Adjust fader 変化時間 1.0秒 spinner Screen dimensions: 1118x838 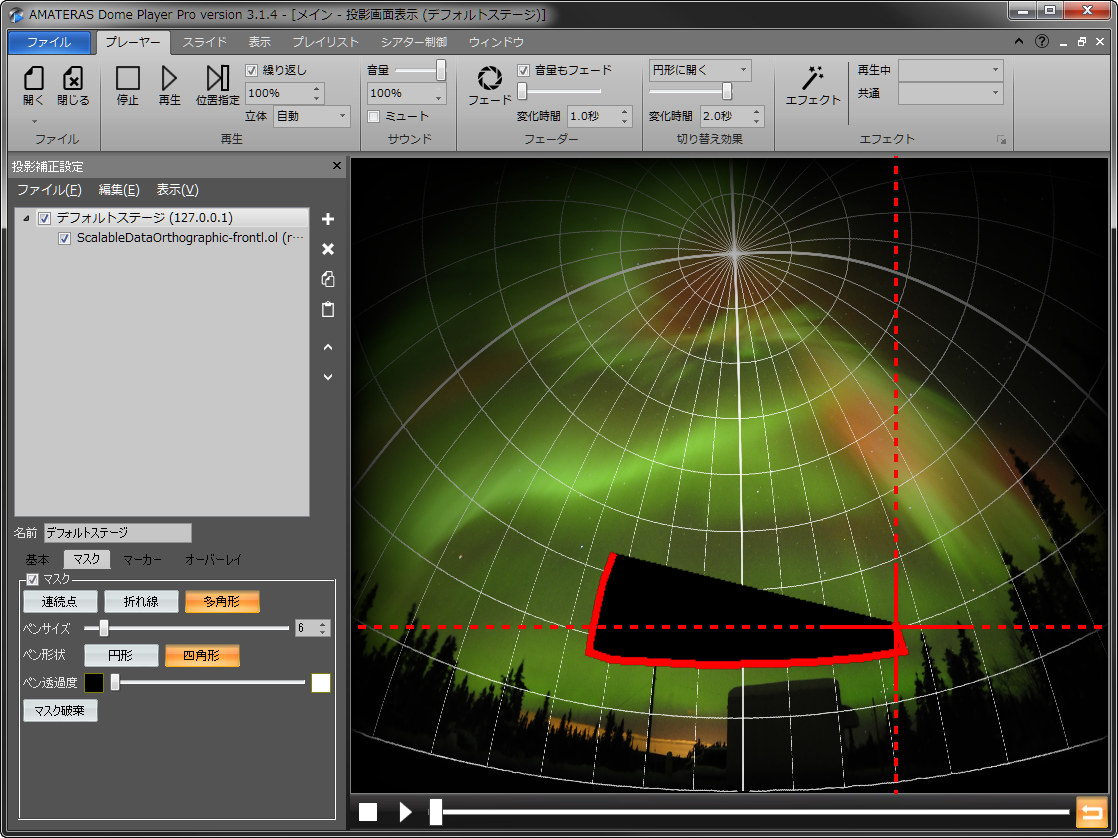tap(625, 116)
